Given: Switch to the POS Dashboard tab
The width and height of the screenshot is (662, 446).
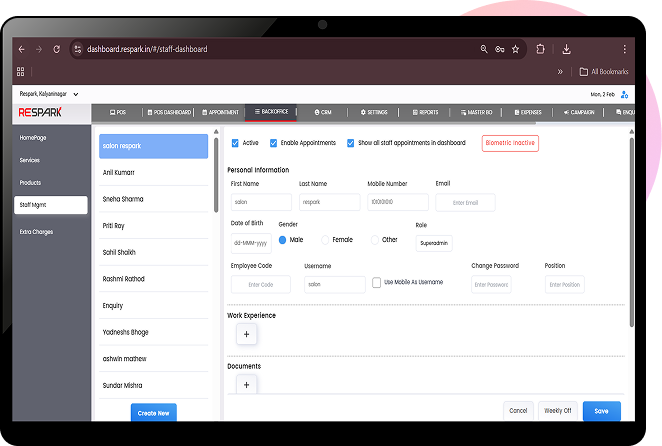Looking at the screenshot, I should [x=167, y=112].
